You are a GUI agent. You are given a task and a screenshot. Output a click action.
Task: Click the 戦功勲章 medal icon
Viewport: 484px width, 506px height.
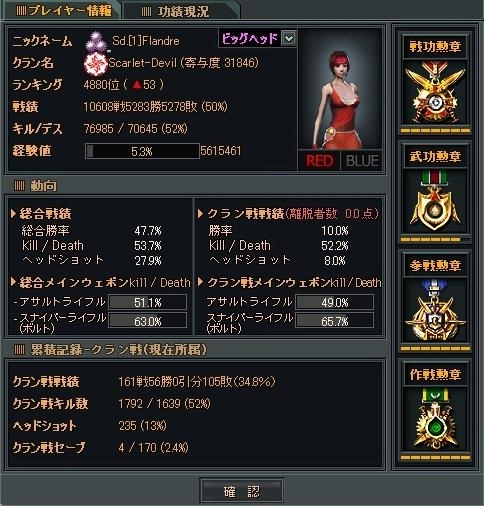435,92
